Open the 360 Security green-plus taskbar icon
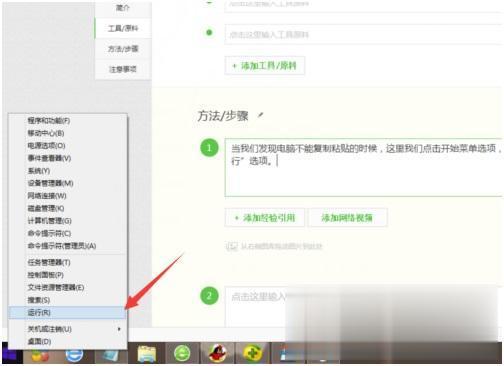Screen dimensions: 504x366 coord(253,353)
